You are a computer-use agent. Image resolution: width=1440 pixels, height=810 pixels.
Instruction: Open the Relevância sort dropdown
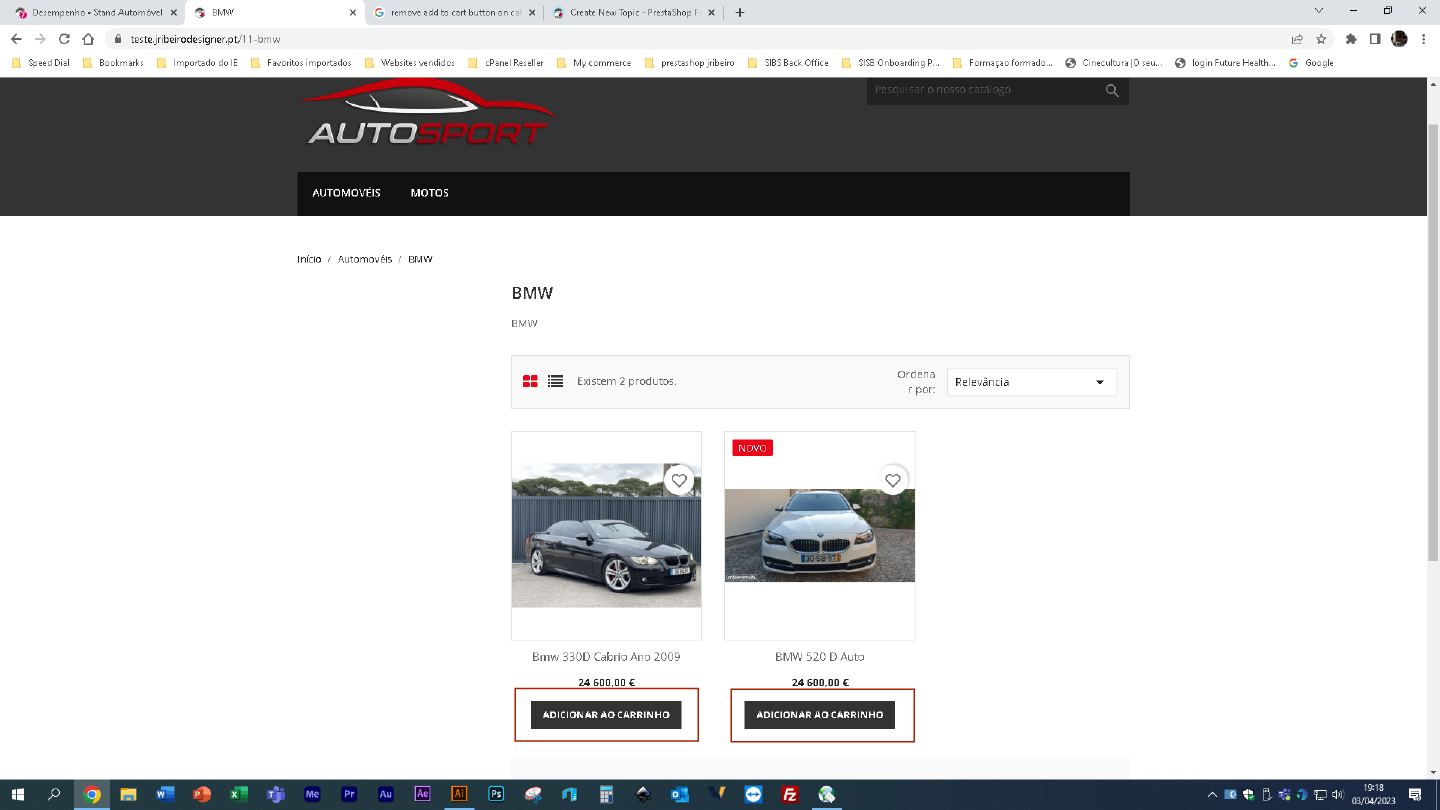click(x=1031, y=382)
